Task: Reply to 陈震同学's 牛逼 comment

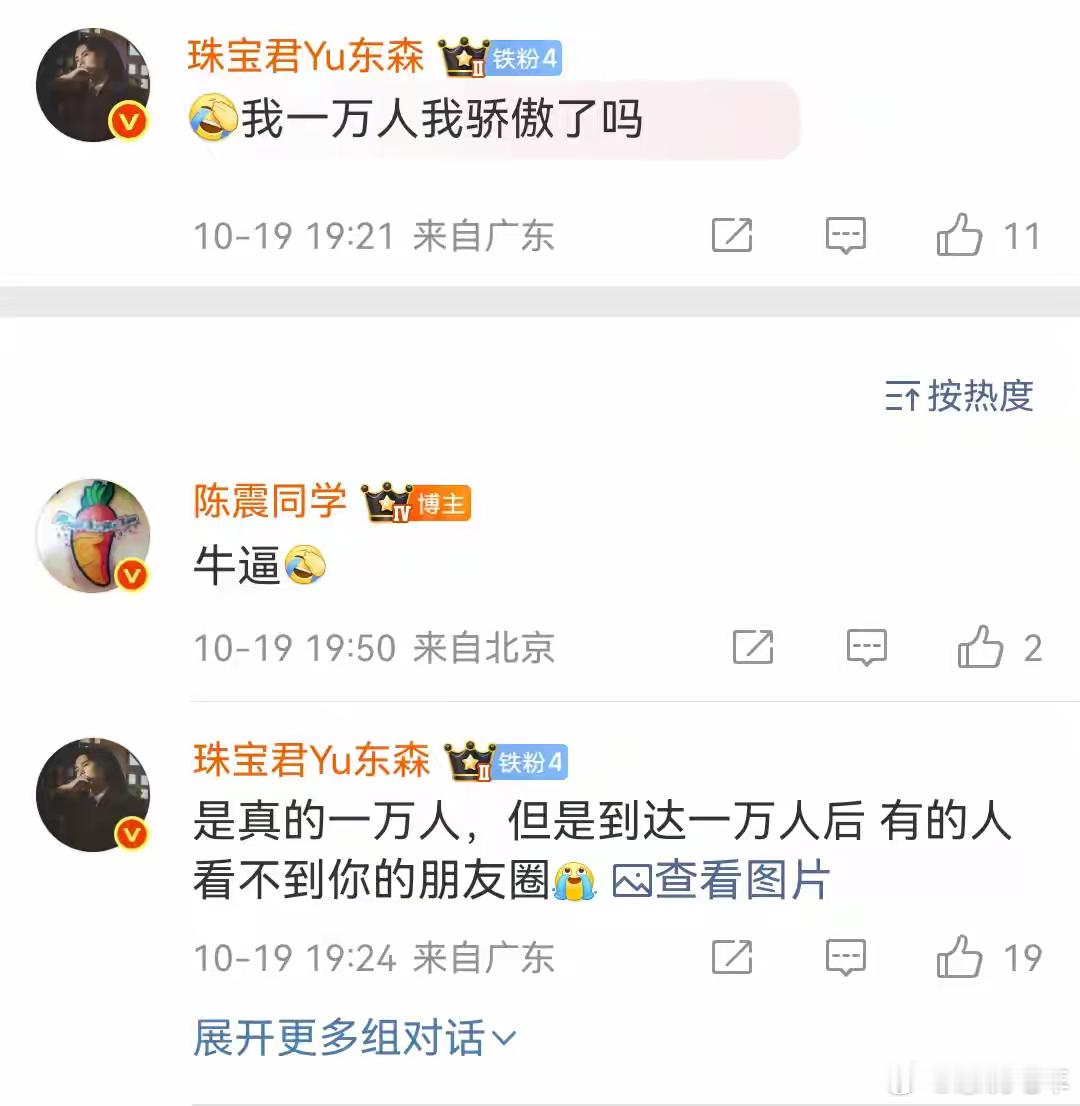Action: (x=866, y=647)
